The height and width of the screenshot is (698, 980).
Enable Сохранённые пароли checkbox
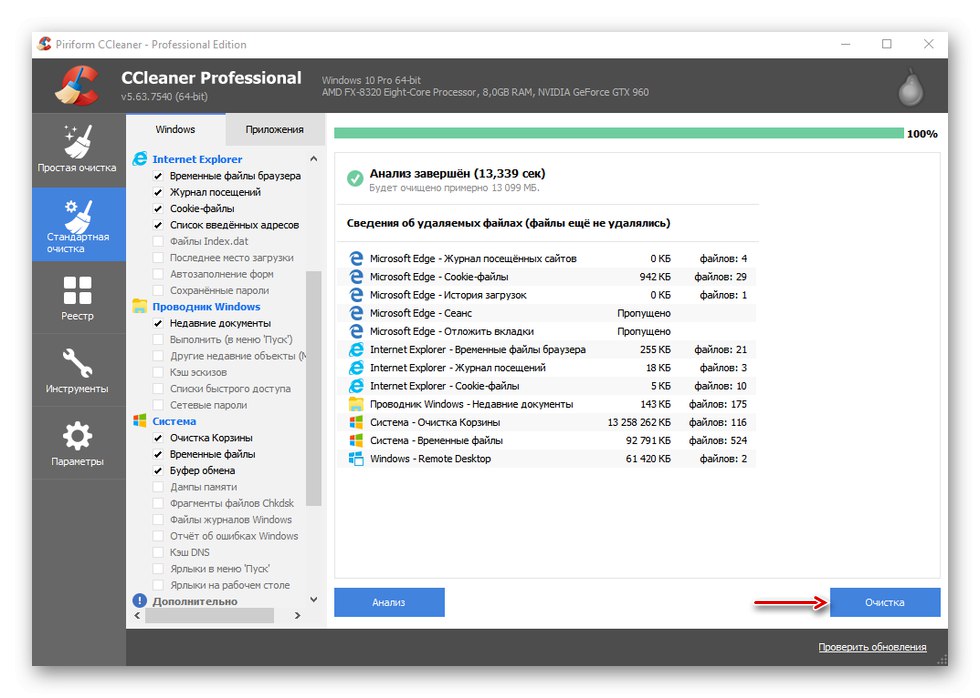[158, 290]
